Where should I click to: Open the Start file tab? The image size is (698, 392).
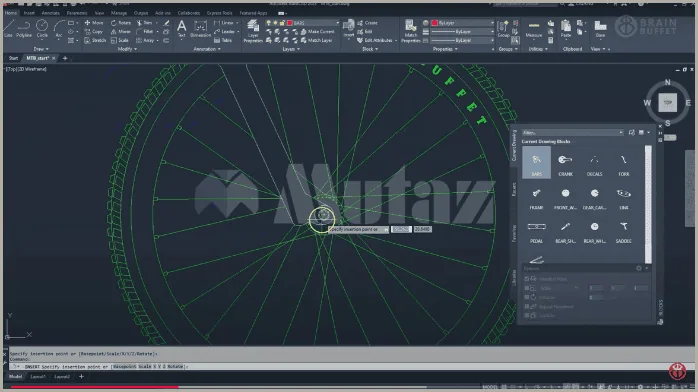point(13,58)
